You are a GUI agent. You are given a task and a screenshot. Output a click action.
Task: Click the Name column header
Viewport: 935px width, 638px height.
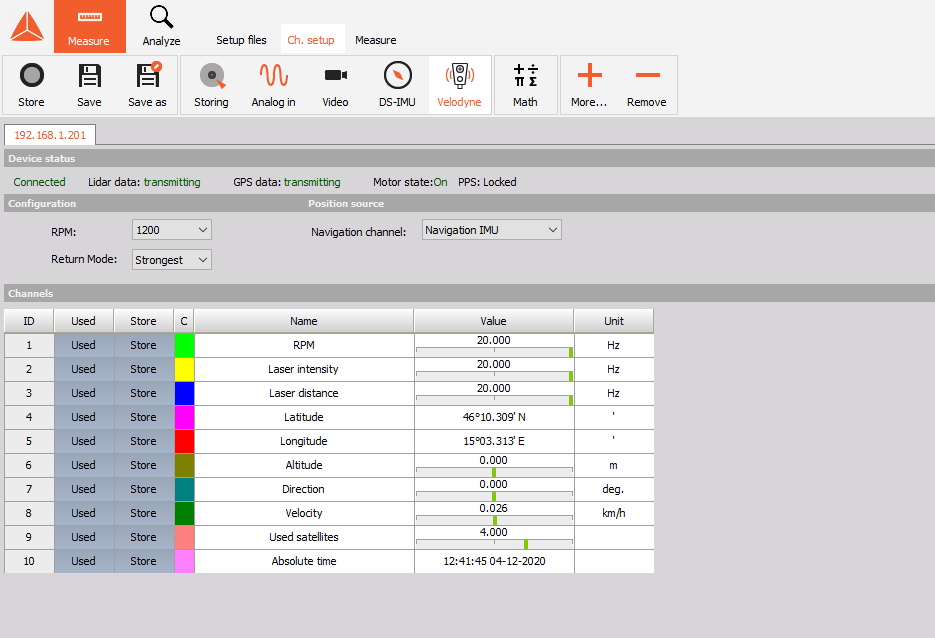[304, 321]
